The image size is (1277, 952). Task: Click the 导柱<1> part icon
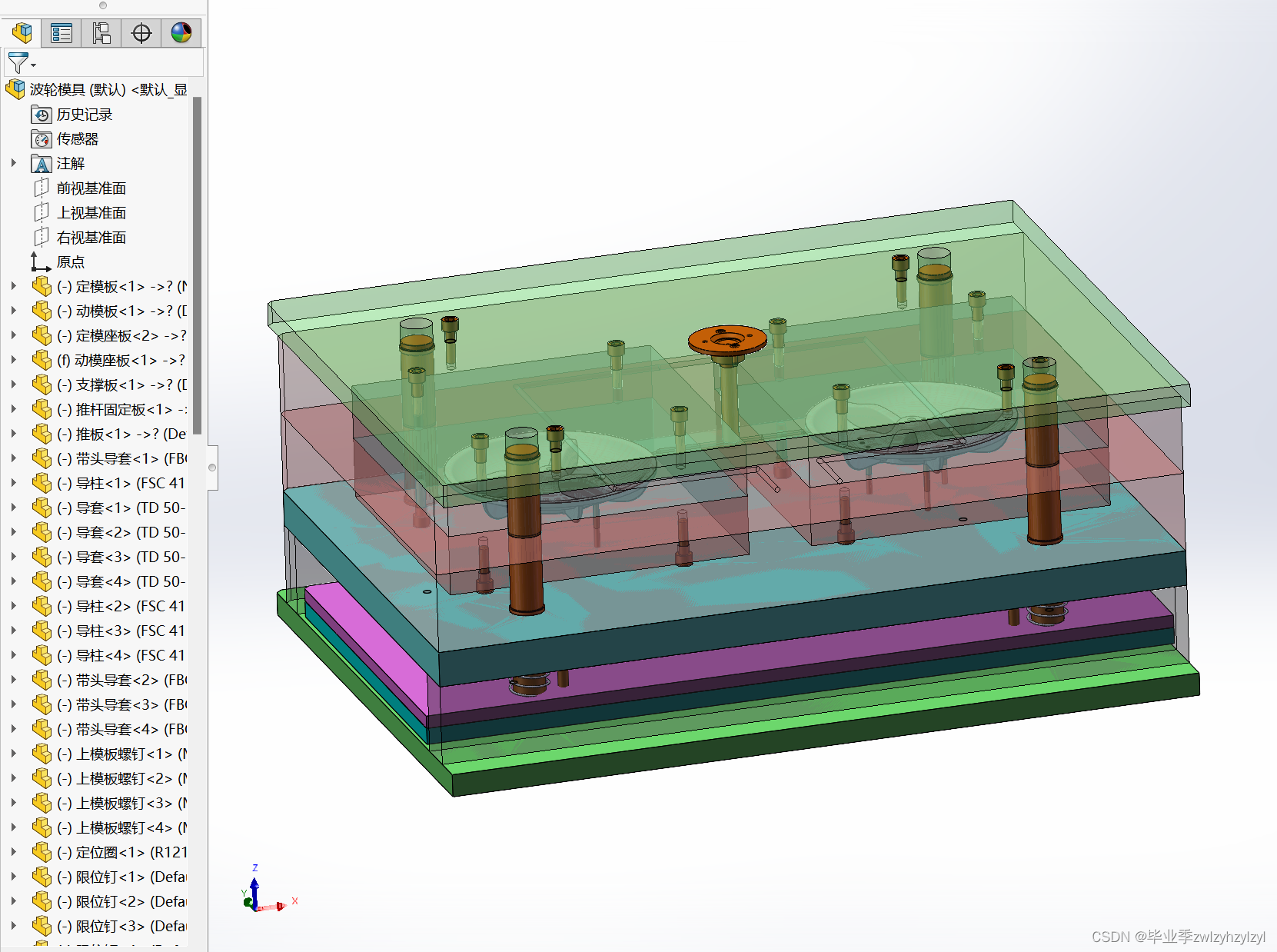42,484
